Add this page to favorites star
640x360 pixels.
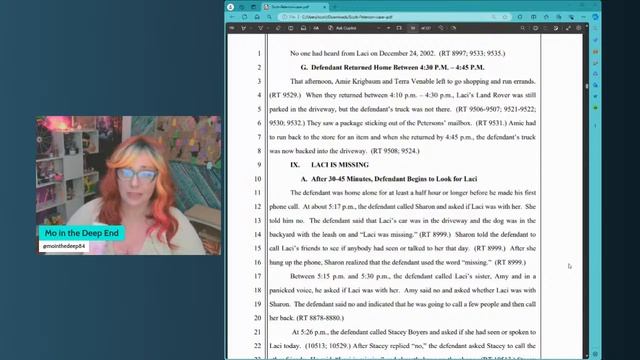tap(505, 17)
